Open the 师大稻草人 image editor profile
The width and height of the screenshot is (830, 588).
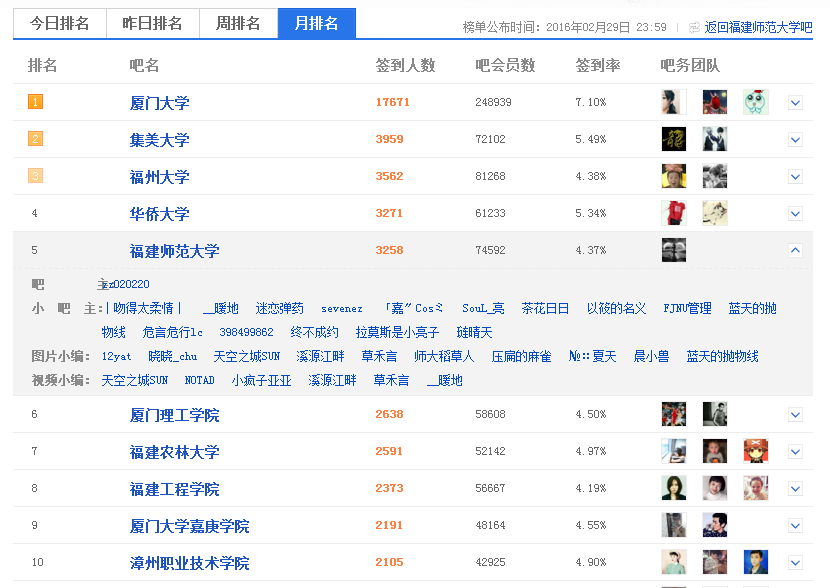click(444, 356)
